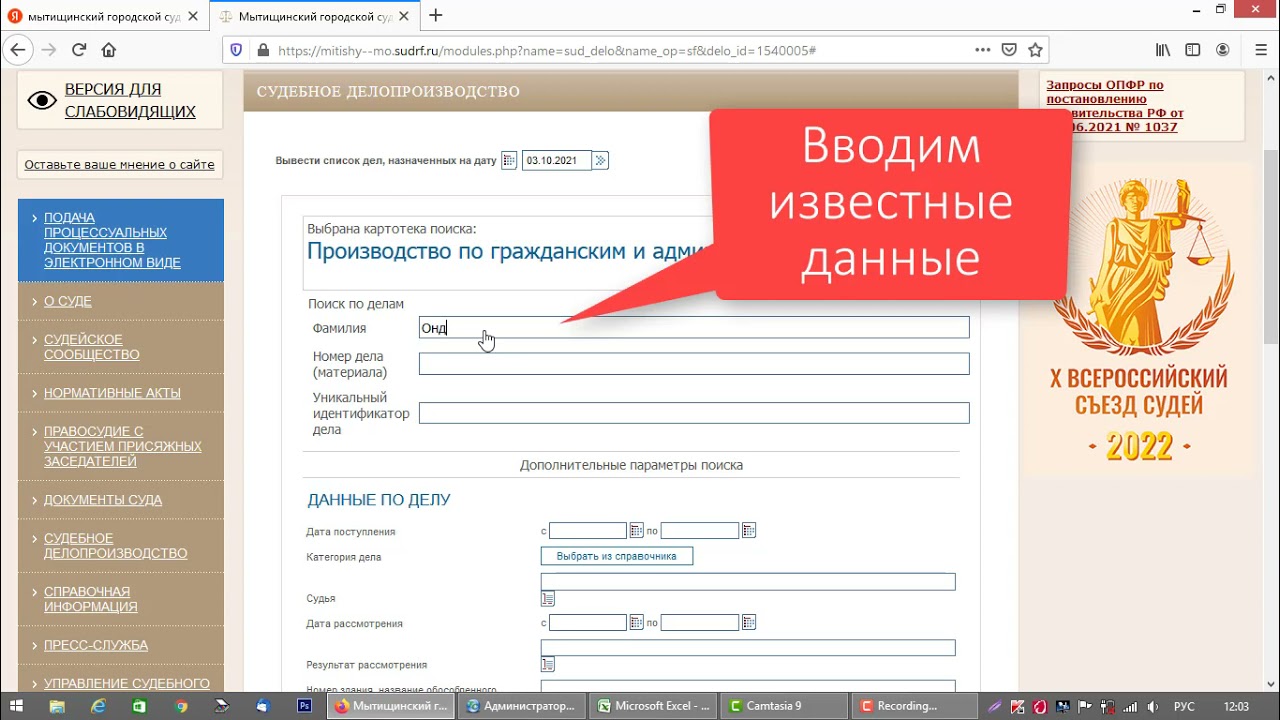Go back using browser back arrow
This screenshot has height=720, width=1280.
click(17, 50)
